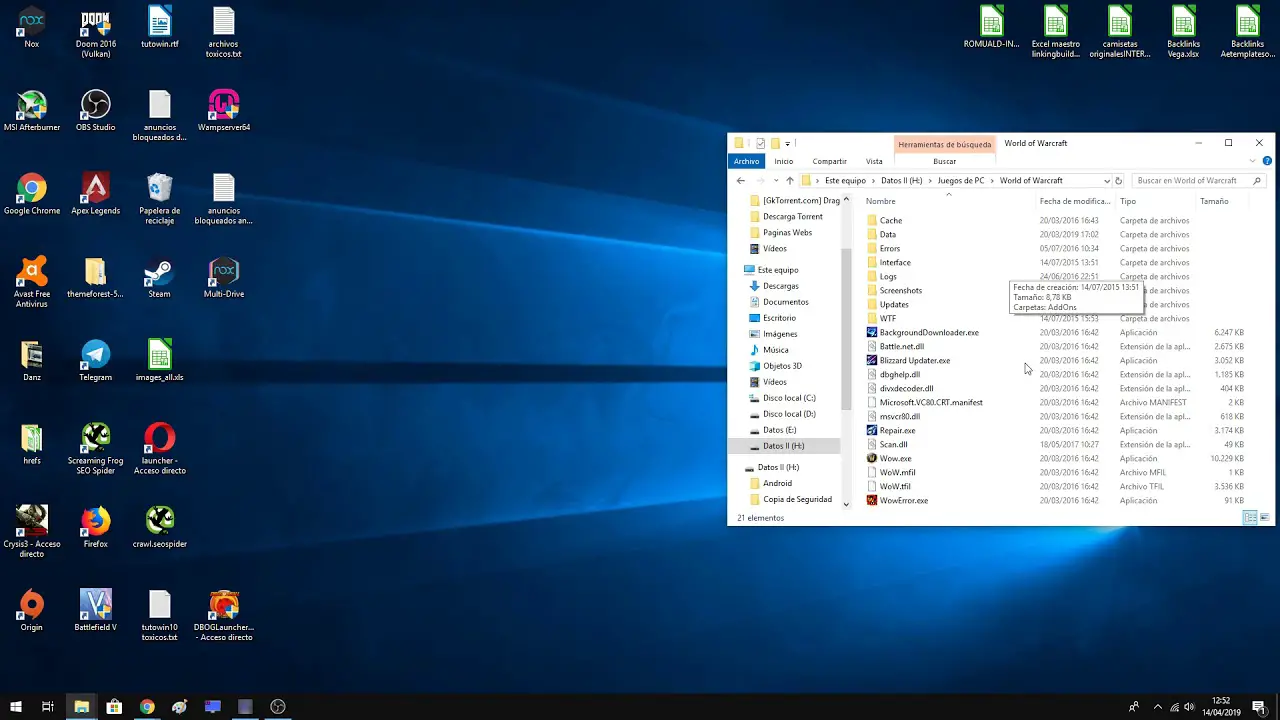Open Crysis3 Acceso directo shortcut
1280x720 pixels.
(31, 533)
